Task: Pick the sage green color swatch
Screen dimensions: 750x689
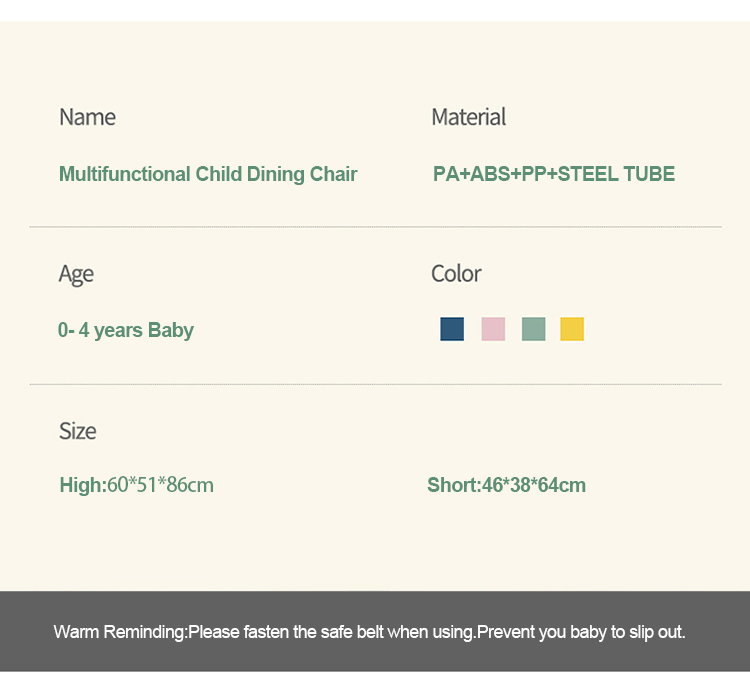Action: tap(533, 329)
